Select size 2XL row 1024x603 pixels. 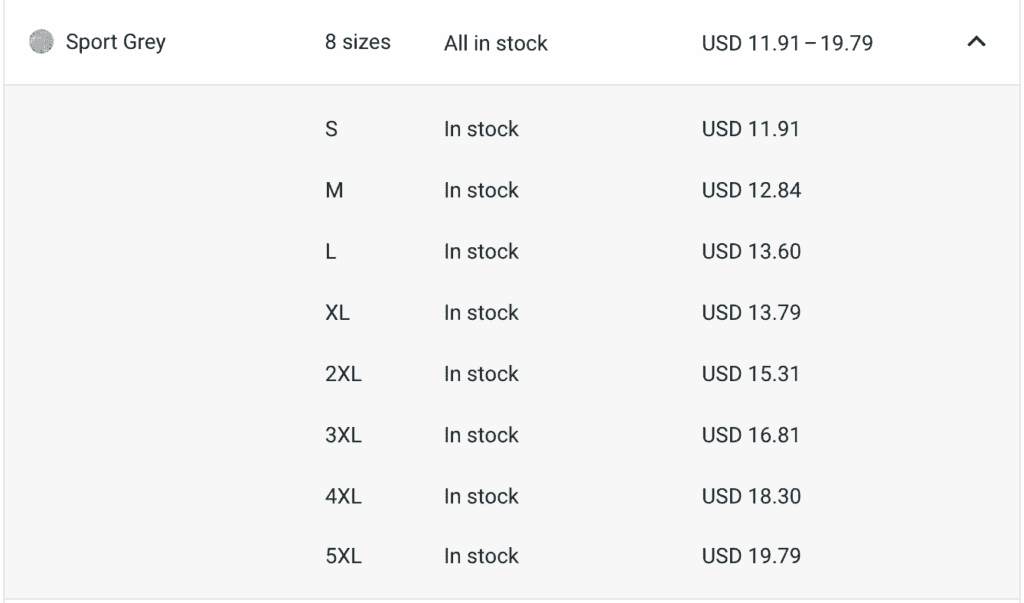pos(512,374)
